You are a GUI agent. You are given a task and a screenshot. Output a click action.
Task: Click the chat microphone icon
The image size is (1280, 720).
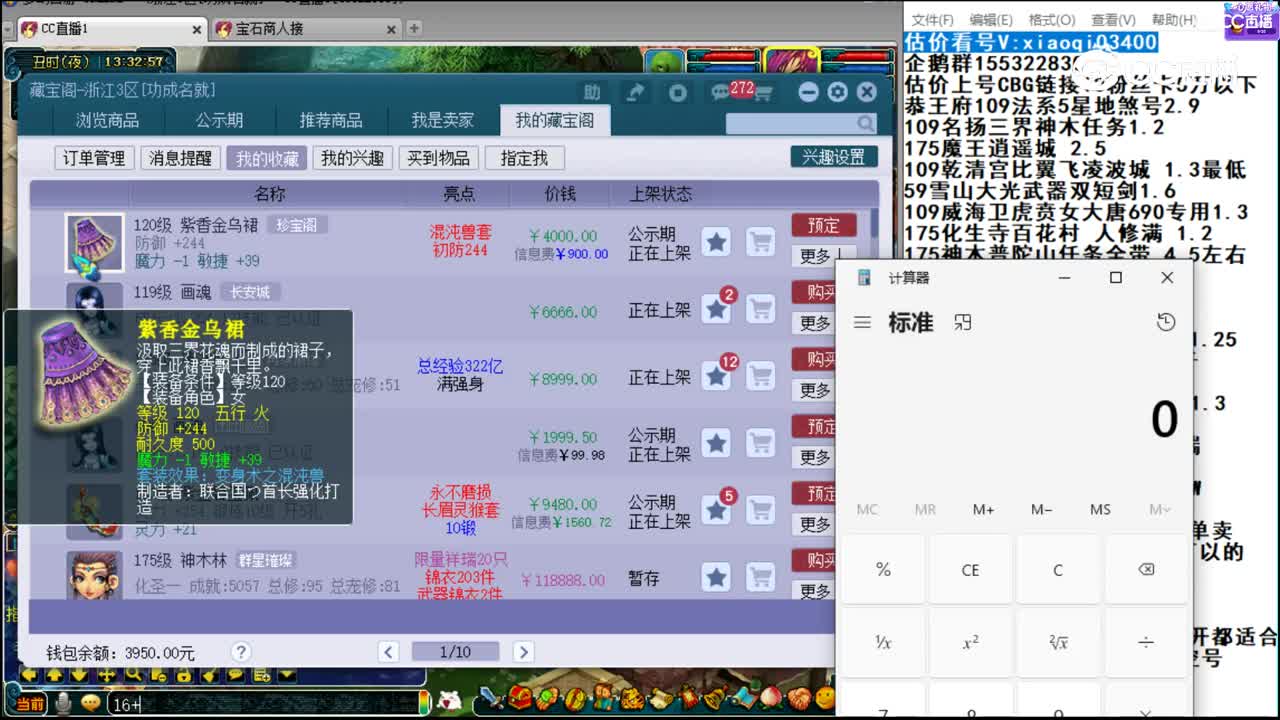point(62,704)
